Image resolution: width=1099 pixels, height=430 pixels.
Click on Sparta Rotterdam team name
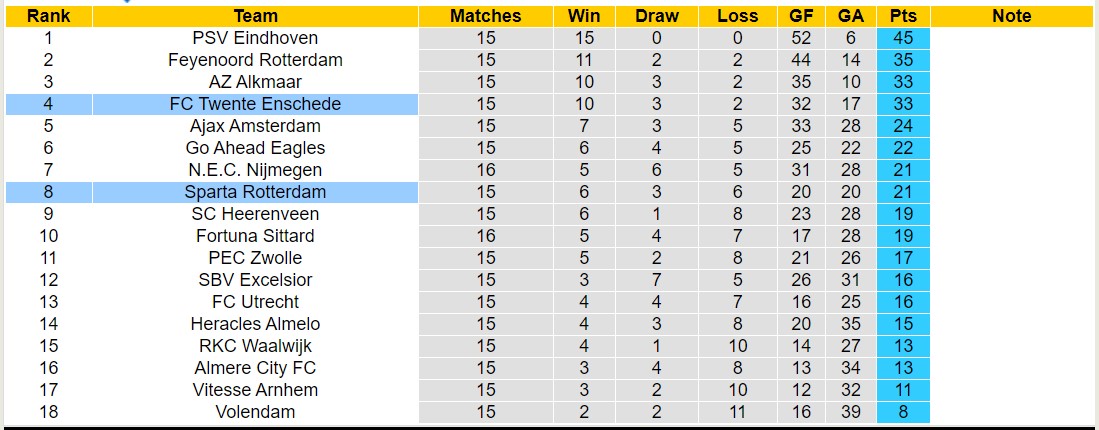tap(255, 192)
